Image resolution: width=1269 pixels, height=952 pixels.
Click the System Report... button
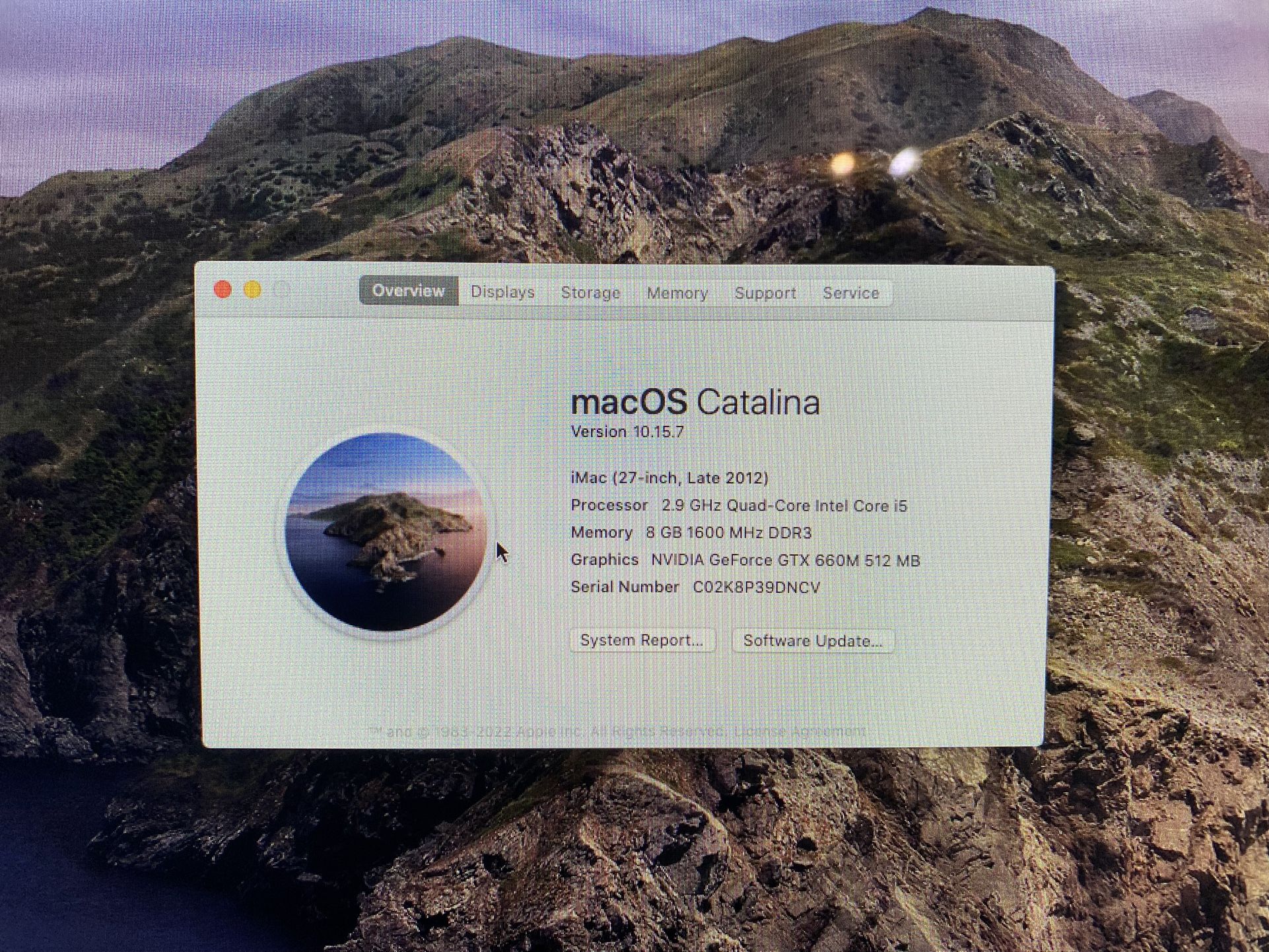pyautogui.click(x=642, y=640)
